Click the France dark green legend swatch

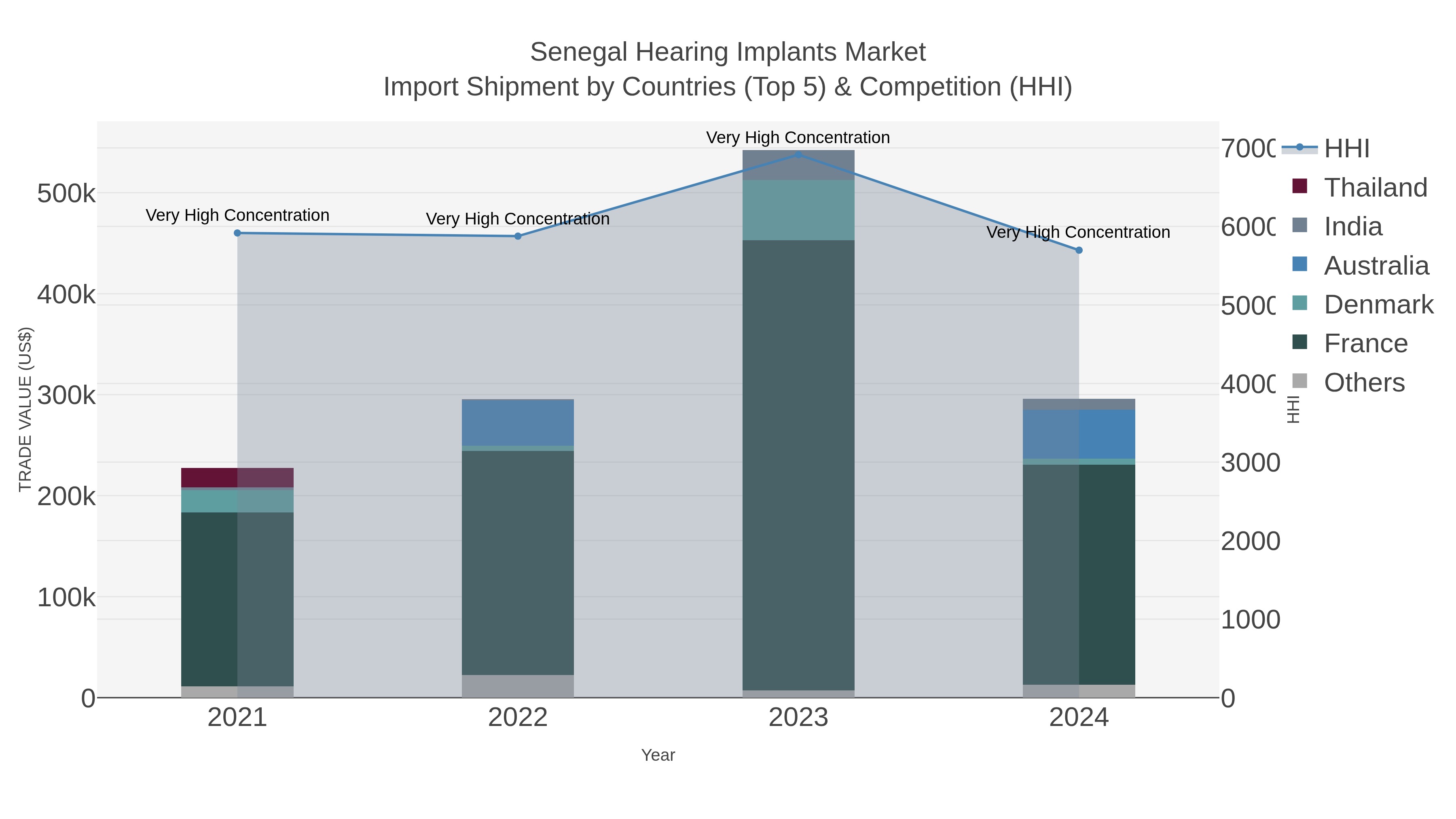(x=1300, y=342)
